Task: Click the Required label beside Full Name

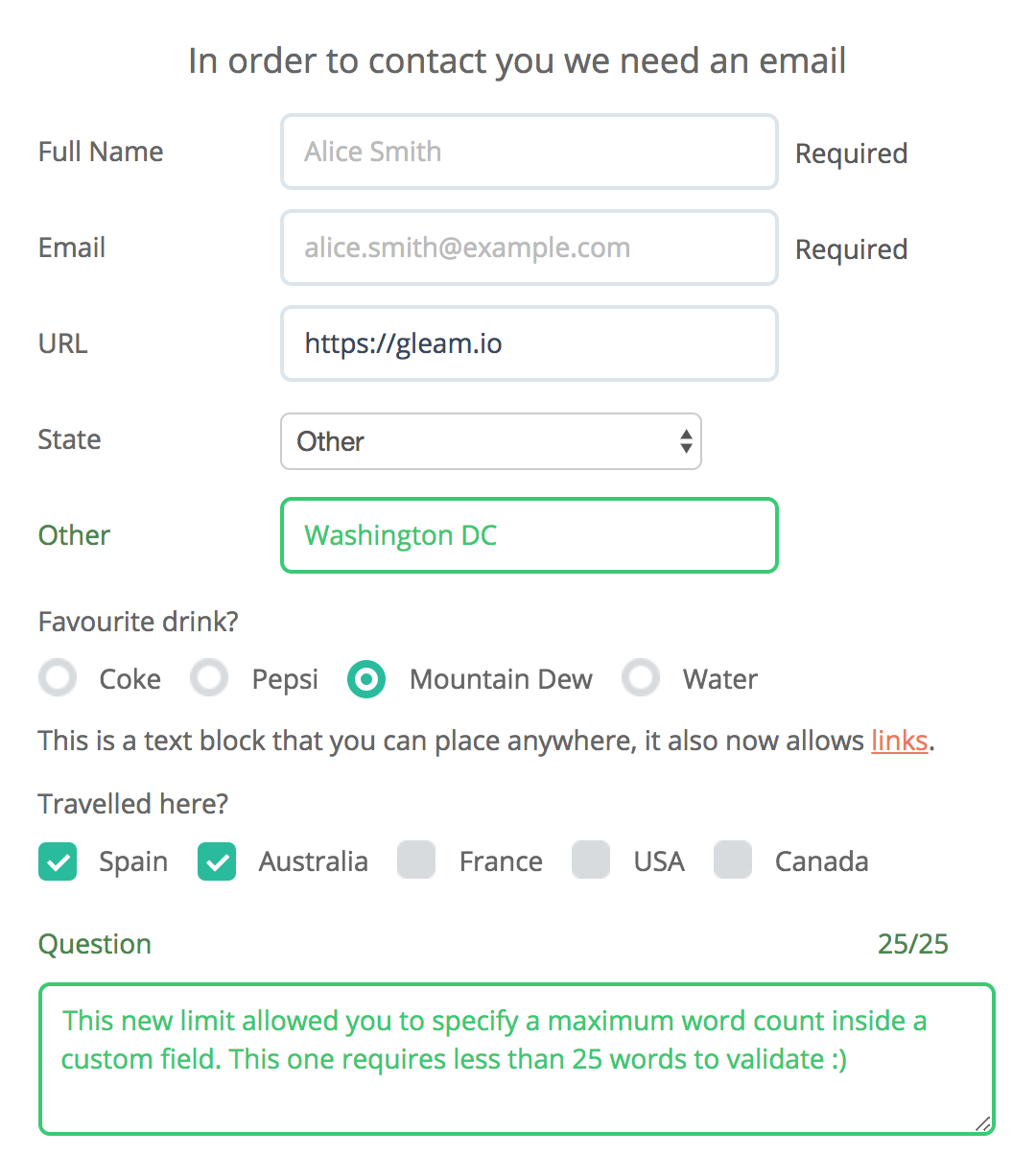Action: click(850, 153)
